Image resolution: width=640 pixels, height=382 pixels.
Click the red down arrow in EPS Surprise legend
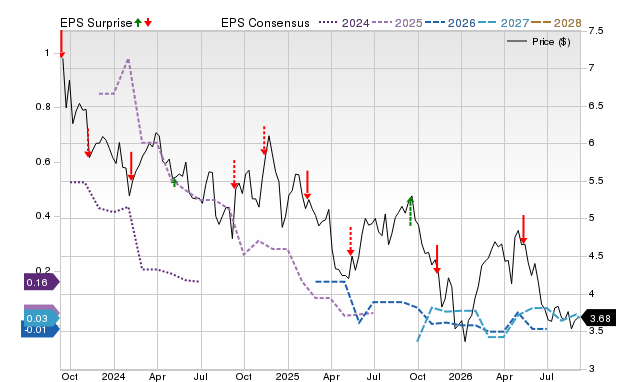point(148,22)
